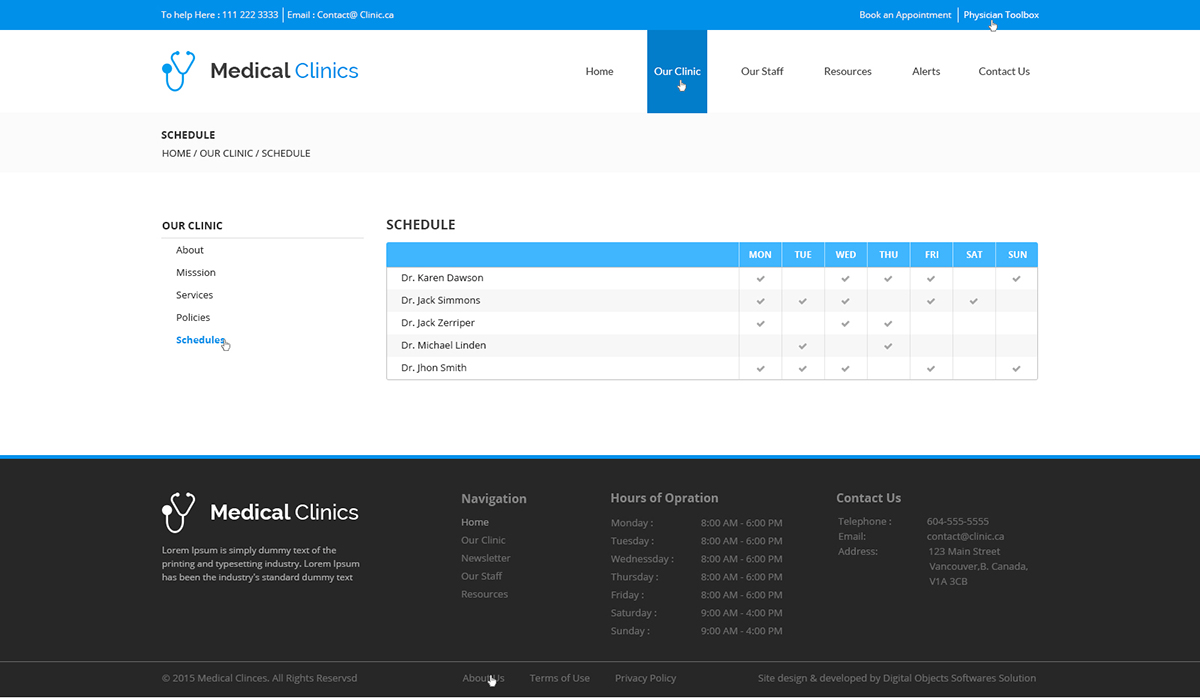Click the THU column header in the schedule
Screen dimensions: 1200x698
click(888, 254)
